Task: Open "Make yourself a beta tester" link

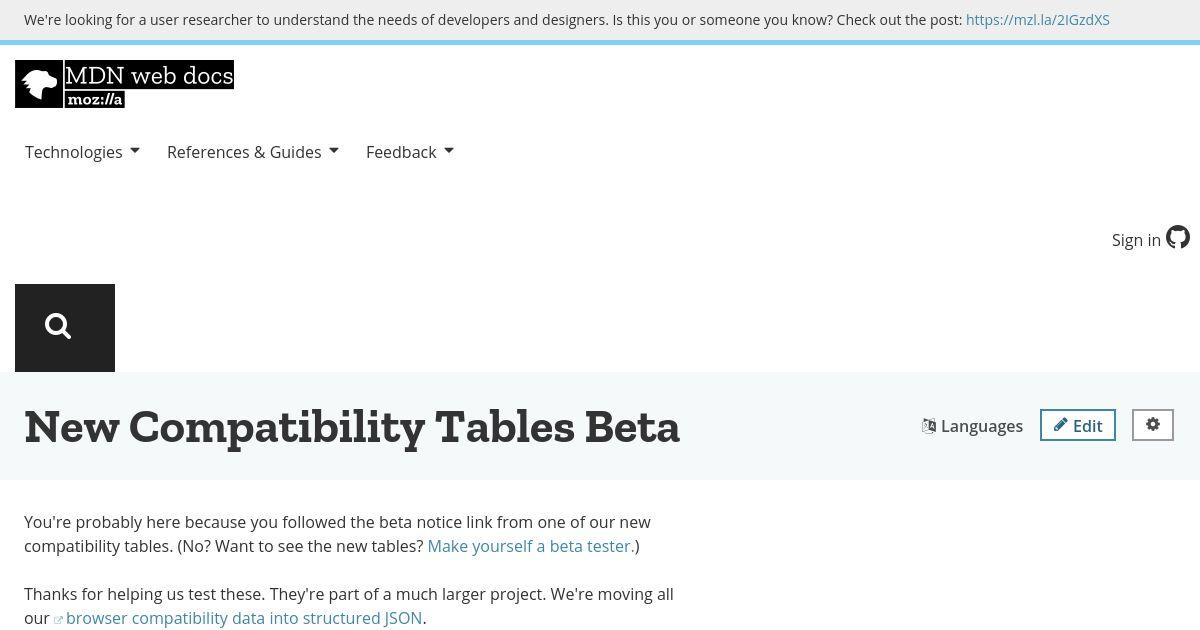Action: 531,546
